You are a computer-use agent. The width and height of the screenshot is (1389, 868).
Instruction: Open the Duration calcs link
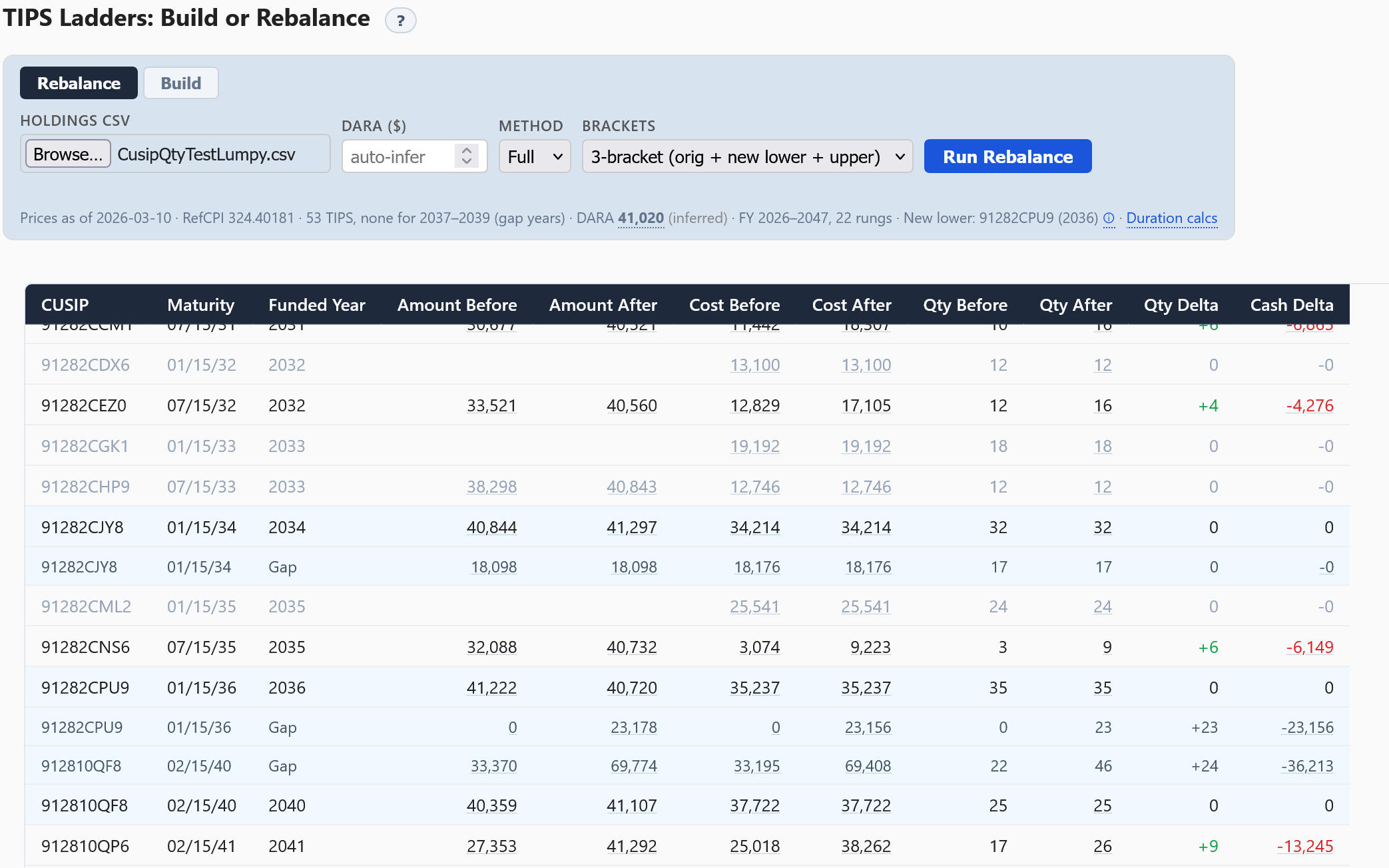(x=1171, y=218)
